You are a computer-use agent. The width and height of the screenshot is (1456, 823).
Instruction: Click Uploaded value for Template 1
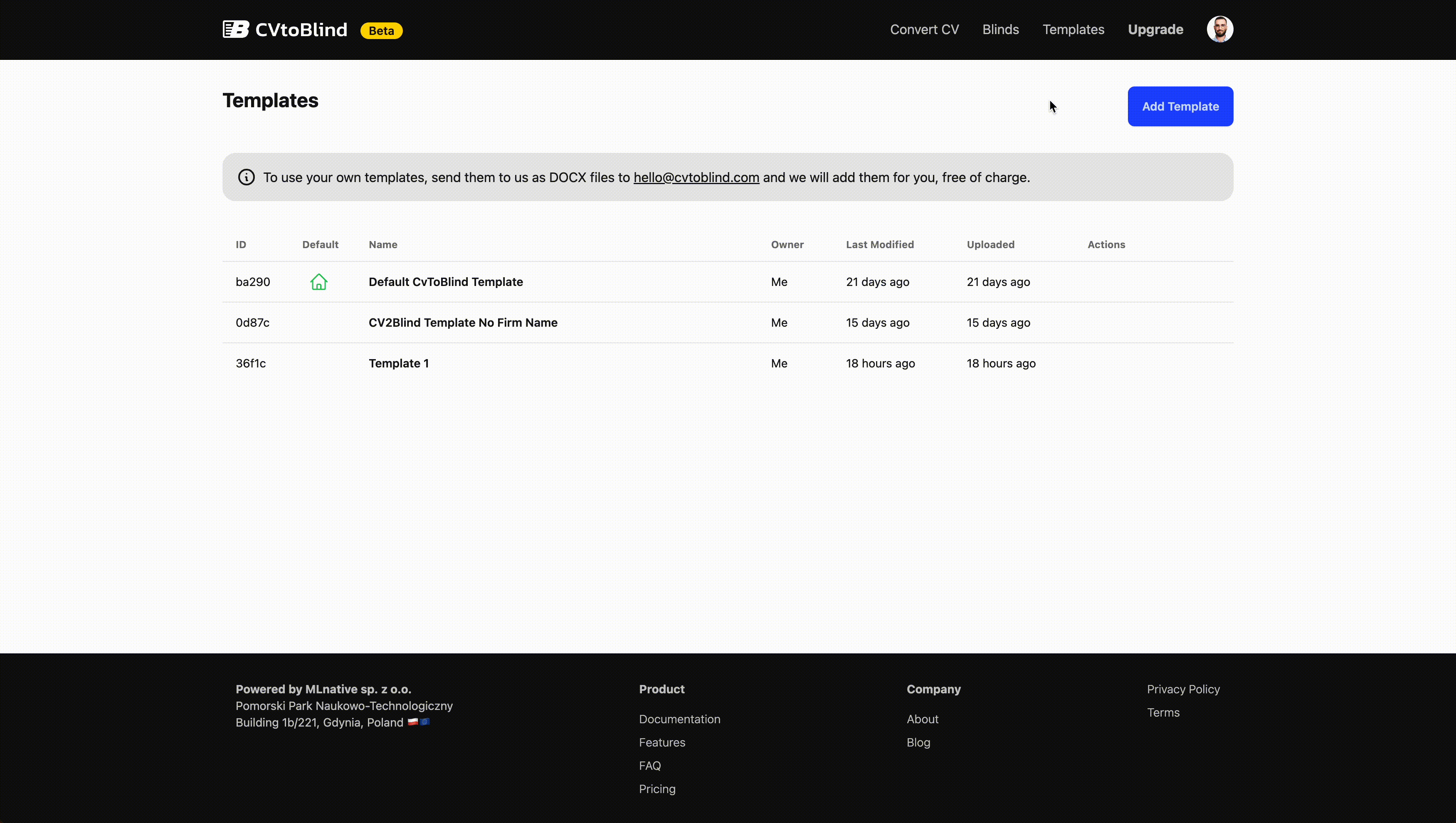(x=1001, y=363)
